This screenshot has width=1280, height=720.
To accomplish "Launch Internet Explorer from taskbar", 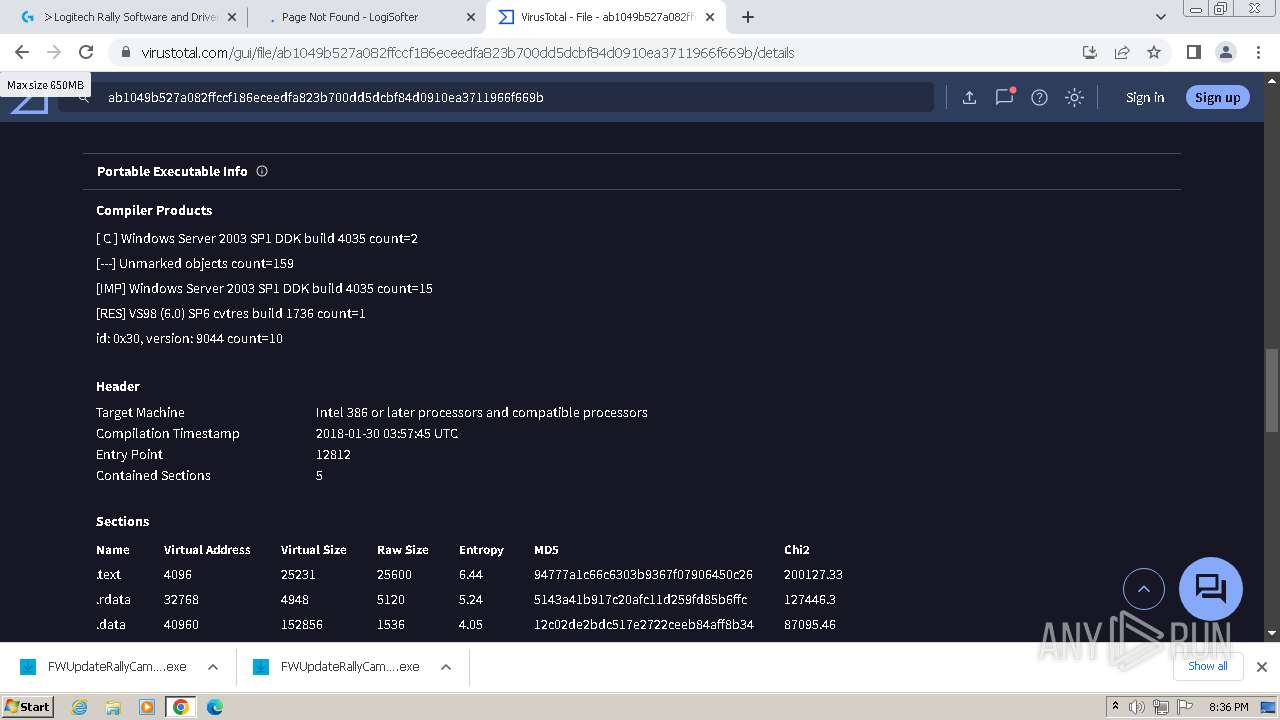I will point(79,707).
